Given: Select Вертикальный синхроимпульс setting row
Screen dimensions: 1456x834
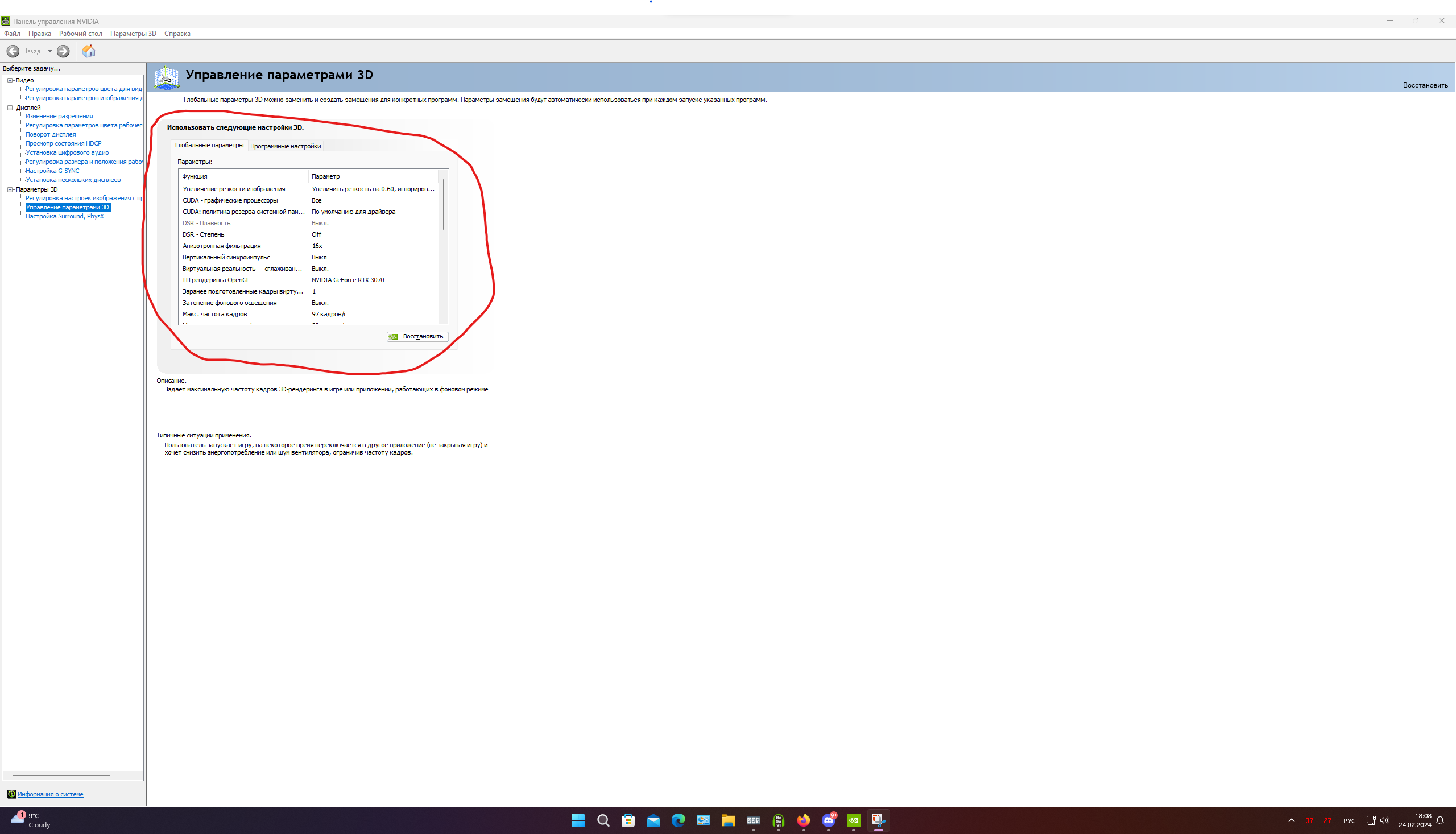Looking at the screenshot, I should pyautogui.click(x=226, y=257).
